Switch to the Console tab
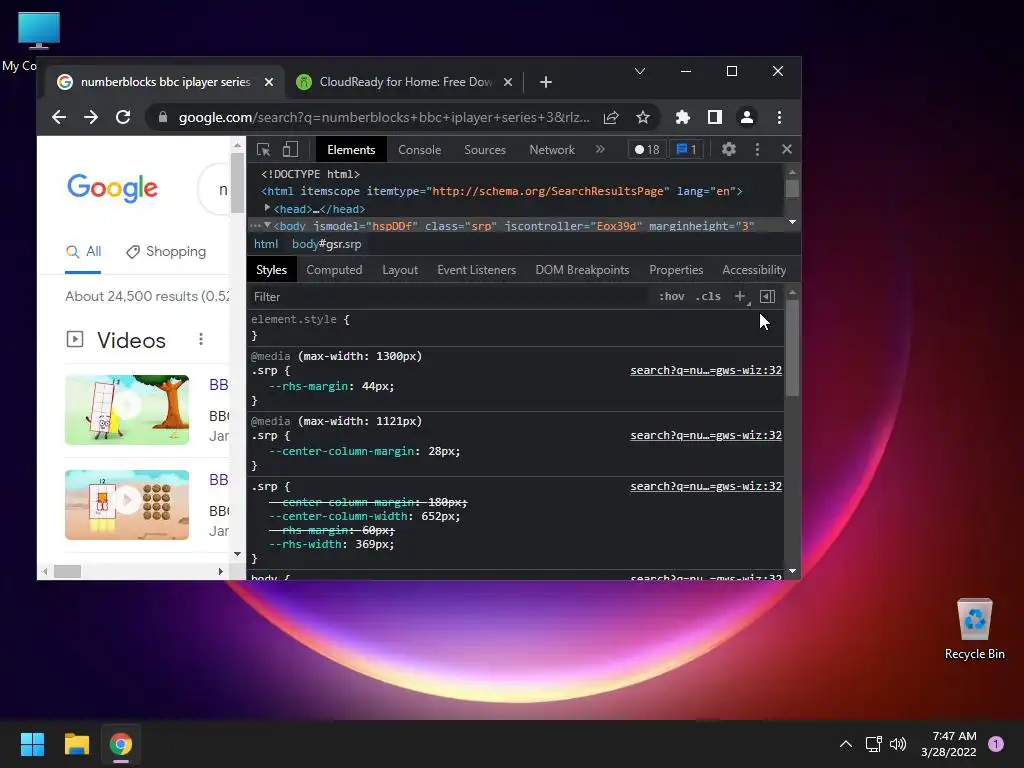Viewport: 1024px width, 768px height. pos(419,150)
